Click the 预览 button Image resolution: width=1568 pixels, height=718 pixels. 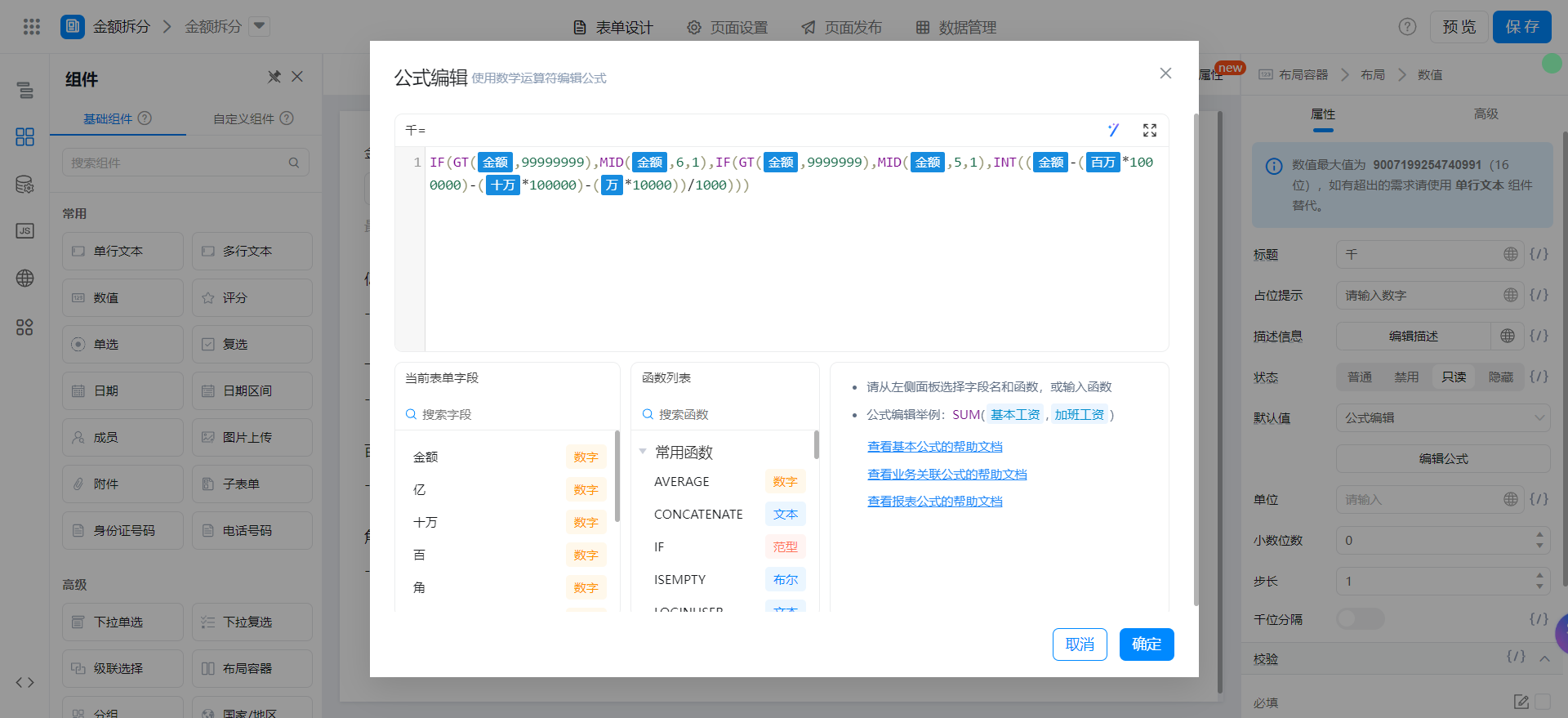[1459, 27]
